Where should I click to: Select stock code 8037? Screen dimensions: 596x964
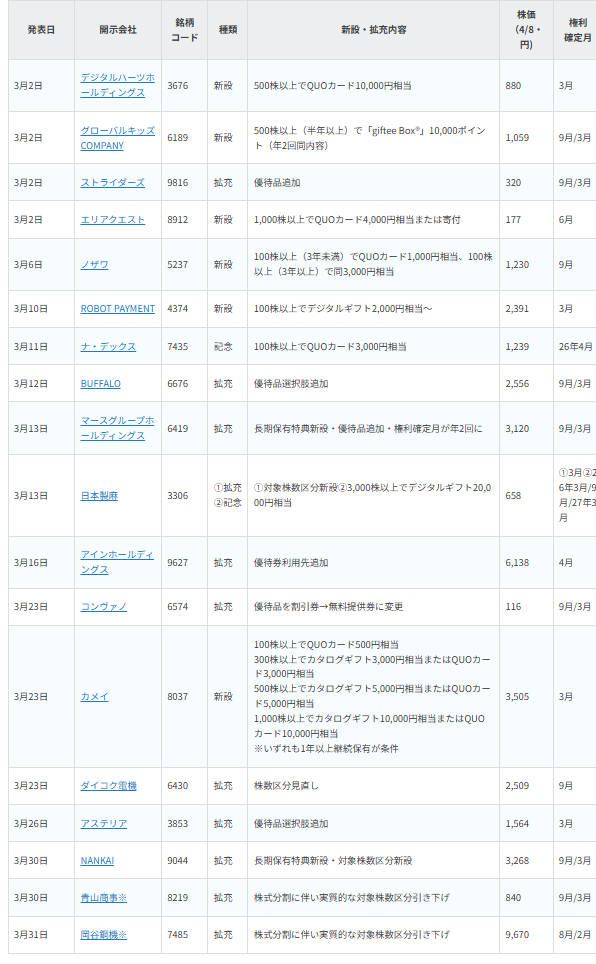pos(178,697)
